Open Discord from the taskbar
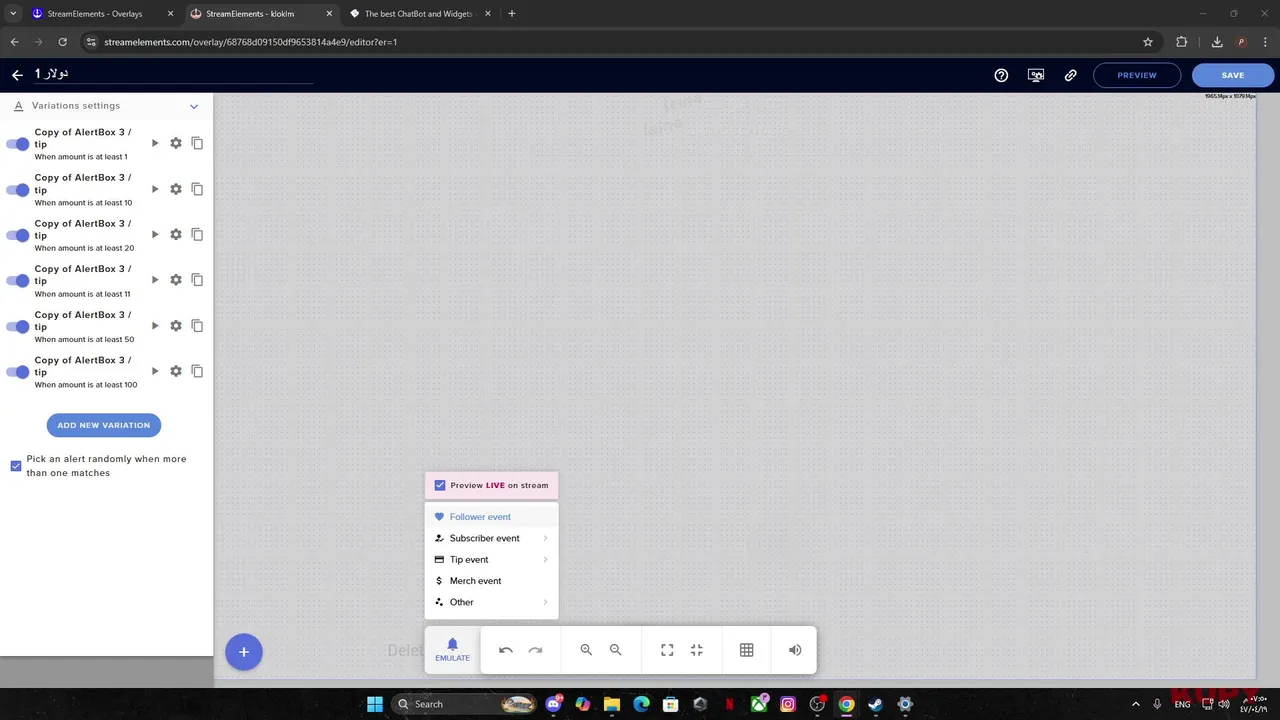Image resolution: width=1280 pixels, height=720 pixels. tap(554, 704)
